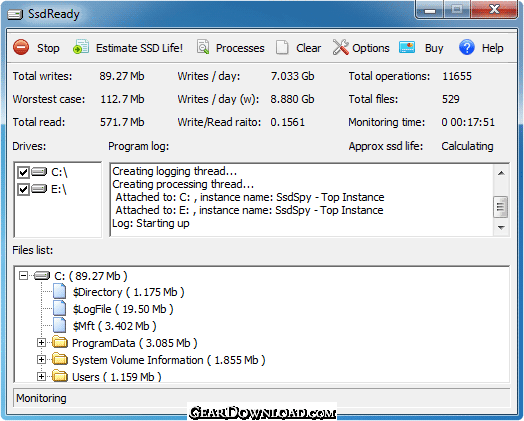Click the SsdReady title bar app icon
Screen dimensions: 524x421
[x=15, y=14]
